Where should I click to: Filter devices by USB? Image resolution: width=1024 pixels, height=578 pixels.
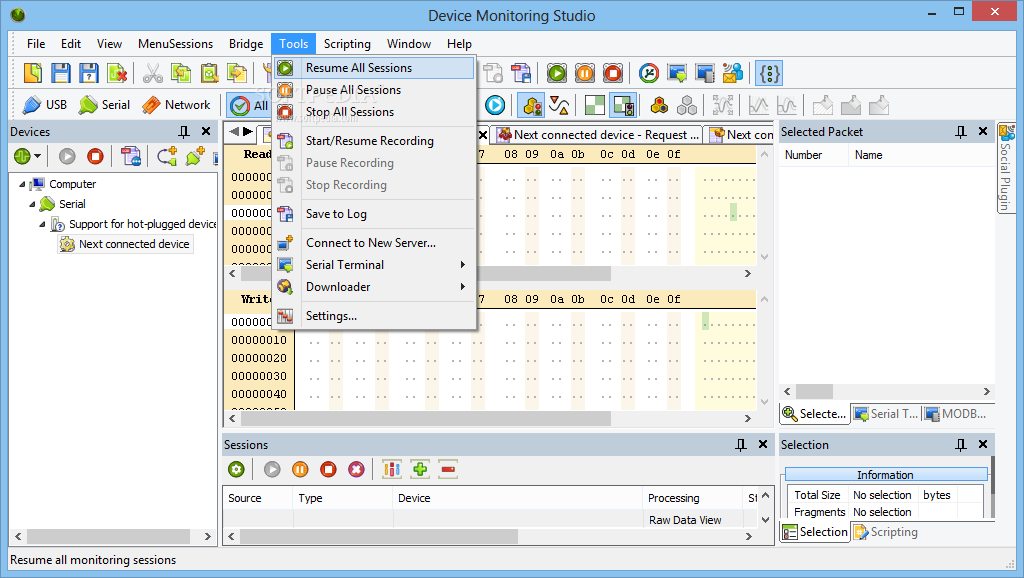tap(44, 105)
